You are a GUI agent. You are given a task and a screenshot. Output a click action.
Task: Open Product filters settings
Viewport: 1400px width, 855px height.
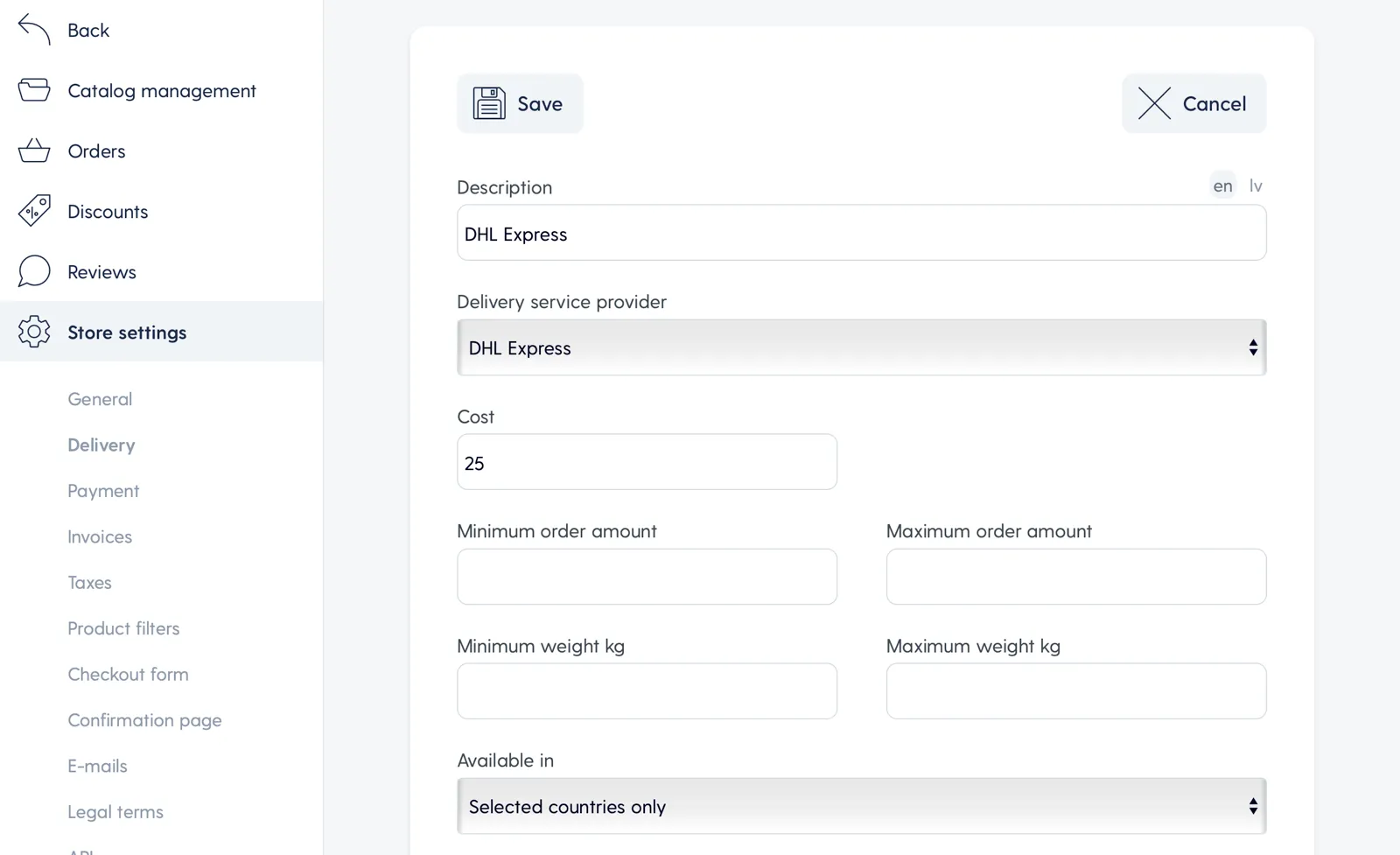tap(123, 628)
